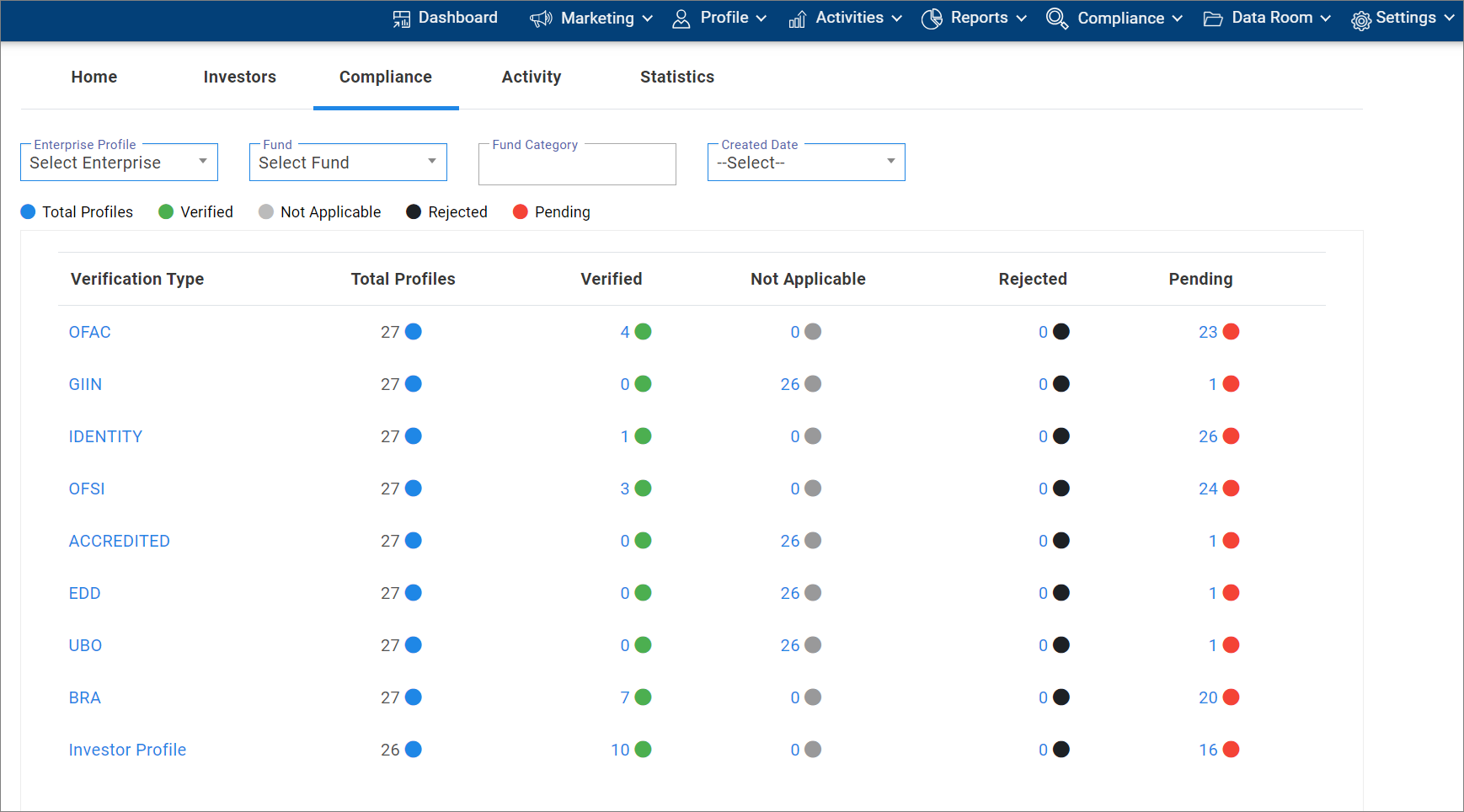Click OFAC pending count 23
The height and width of the screenshot is (812, 1464).
click(1208, 332)
